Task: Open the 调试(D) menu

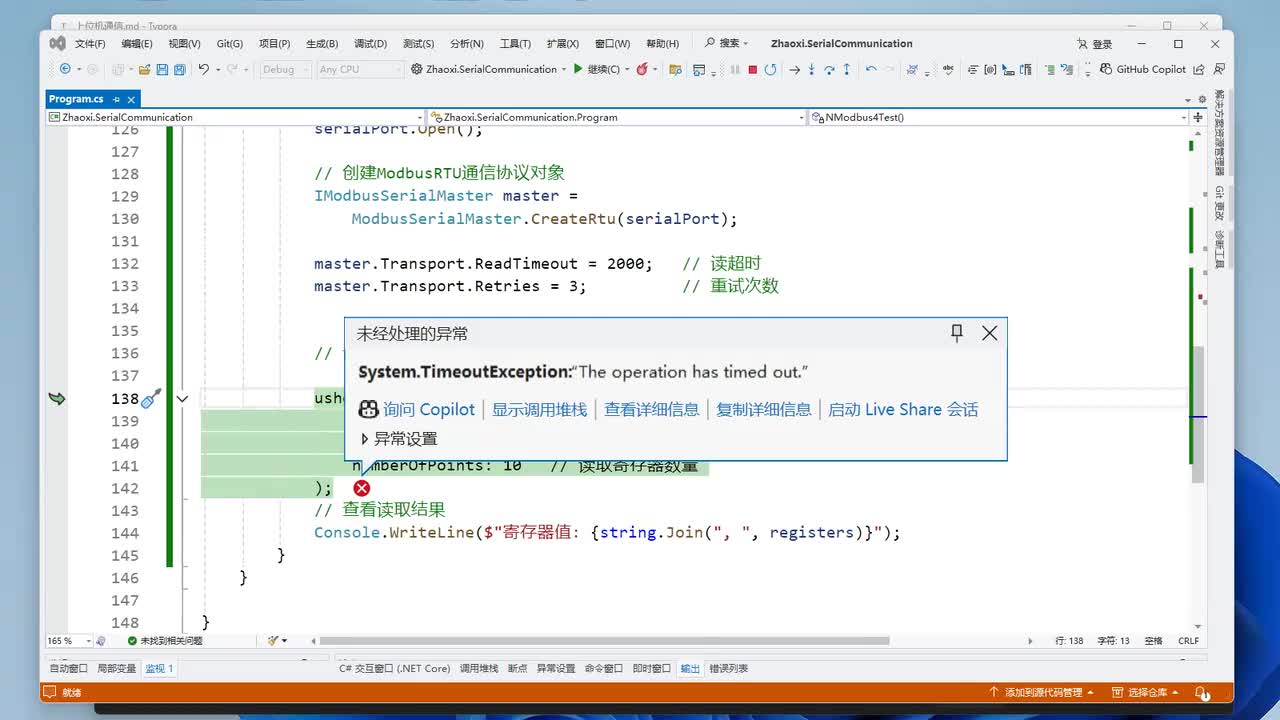Action: (370, 44)
